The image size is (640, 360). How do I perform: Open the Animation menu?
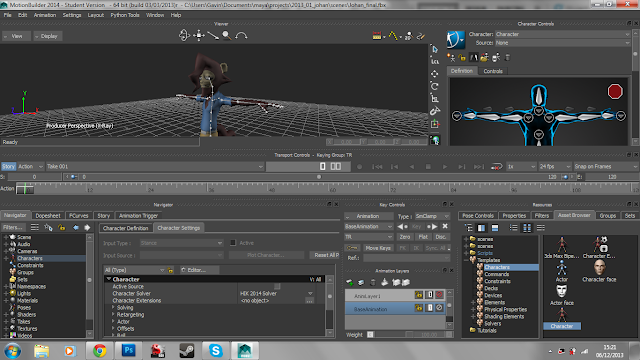coord(44,15)
